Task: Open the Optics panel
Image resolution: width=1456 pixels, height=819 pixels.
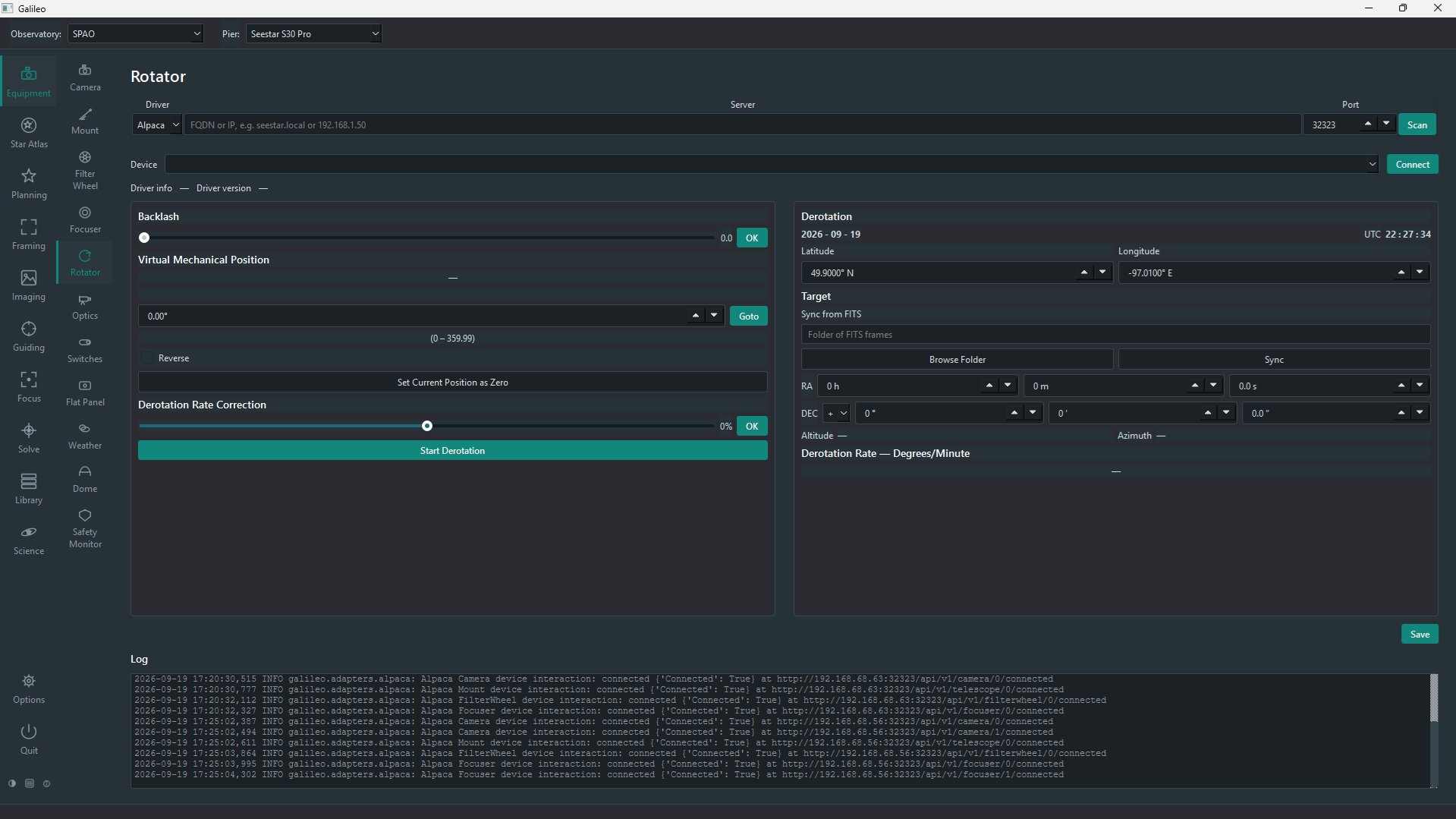Action: coord(85,306)
